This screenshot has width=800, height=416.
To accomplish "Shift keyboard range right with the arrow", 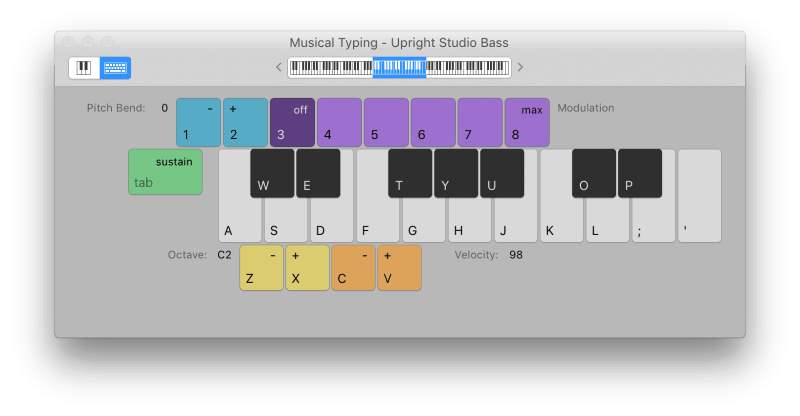I will pos(520,67).
